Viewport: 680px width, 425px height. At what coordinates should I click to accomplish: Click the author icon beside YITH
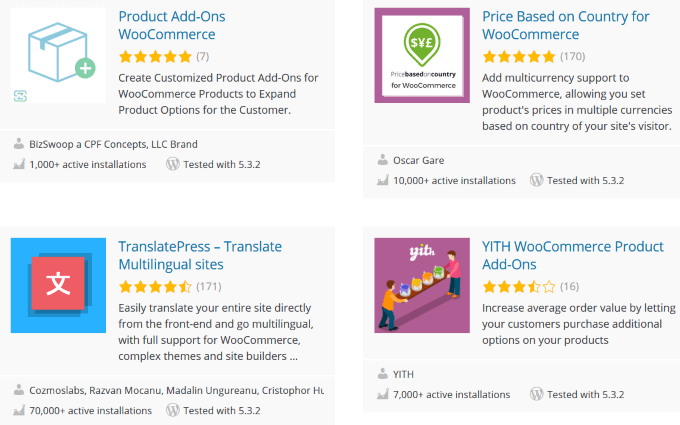(x=383, y=375)
